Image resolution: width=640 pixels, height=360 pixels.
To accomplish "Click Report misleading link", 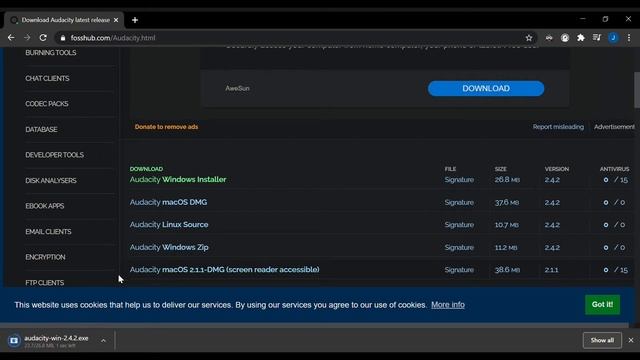I will tap(558, 127).
